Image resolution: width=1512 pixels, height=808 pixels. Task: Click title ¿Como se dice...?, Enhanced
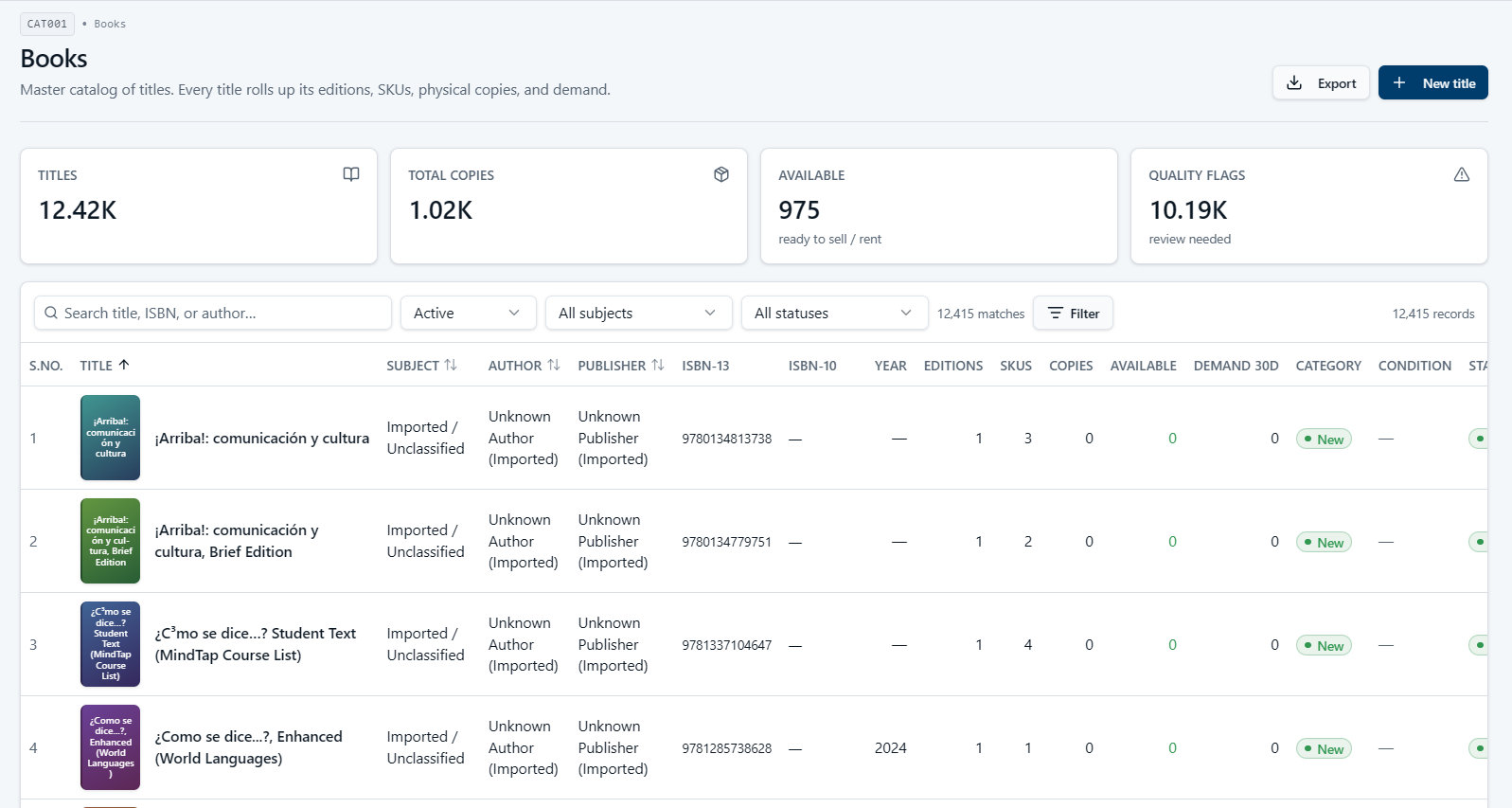(x=249, y=747)
